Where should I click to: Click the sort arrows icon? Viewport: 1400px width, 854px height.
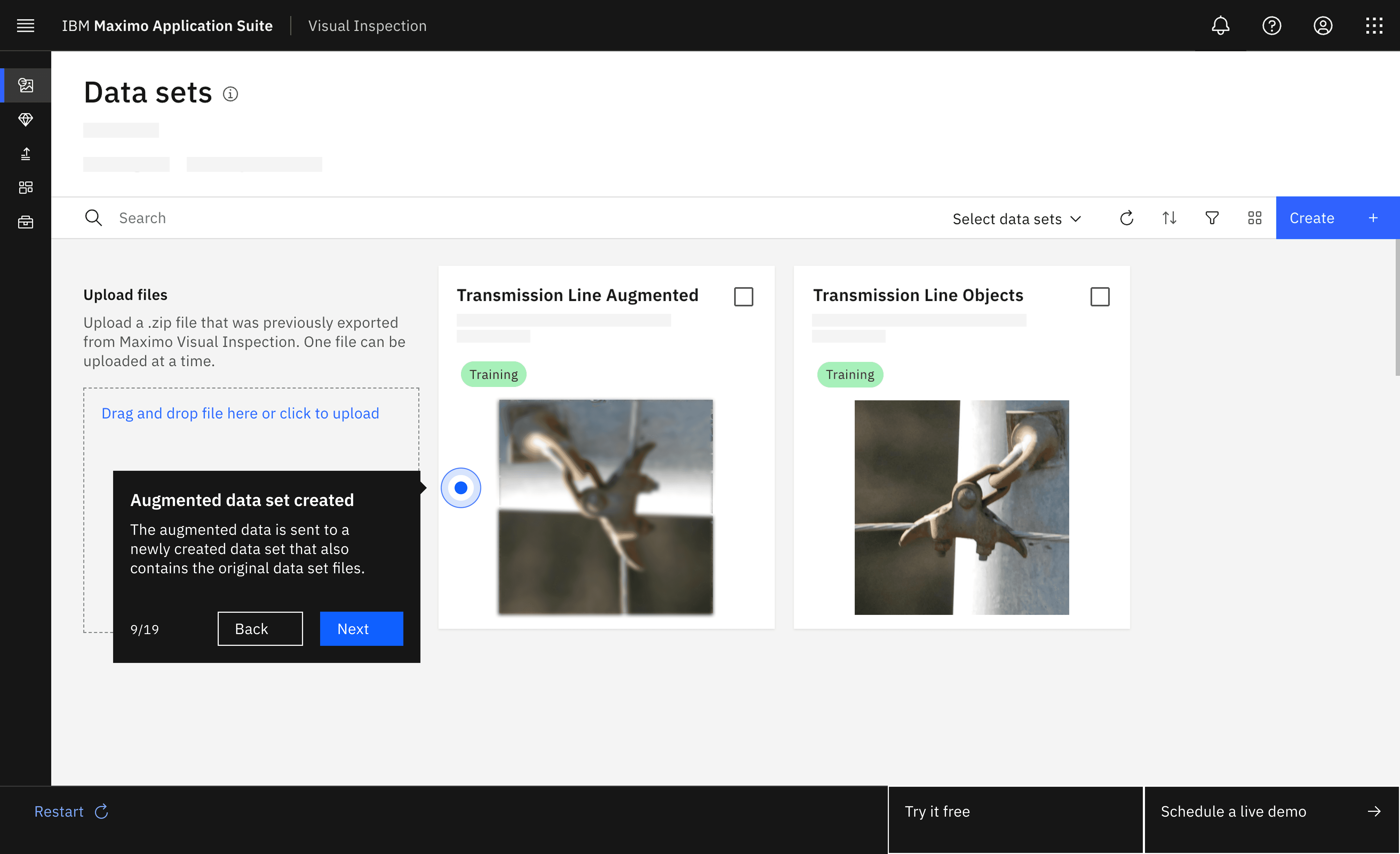[x=1169, y=218]
